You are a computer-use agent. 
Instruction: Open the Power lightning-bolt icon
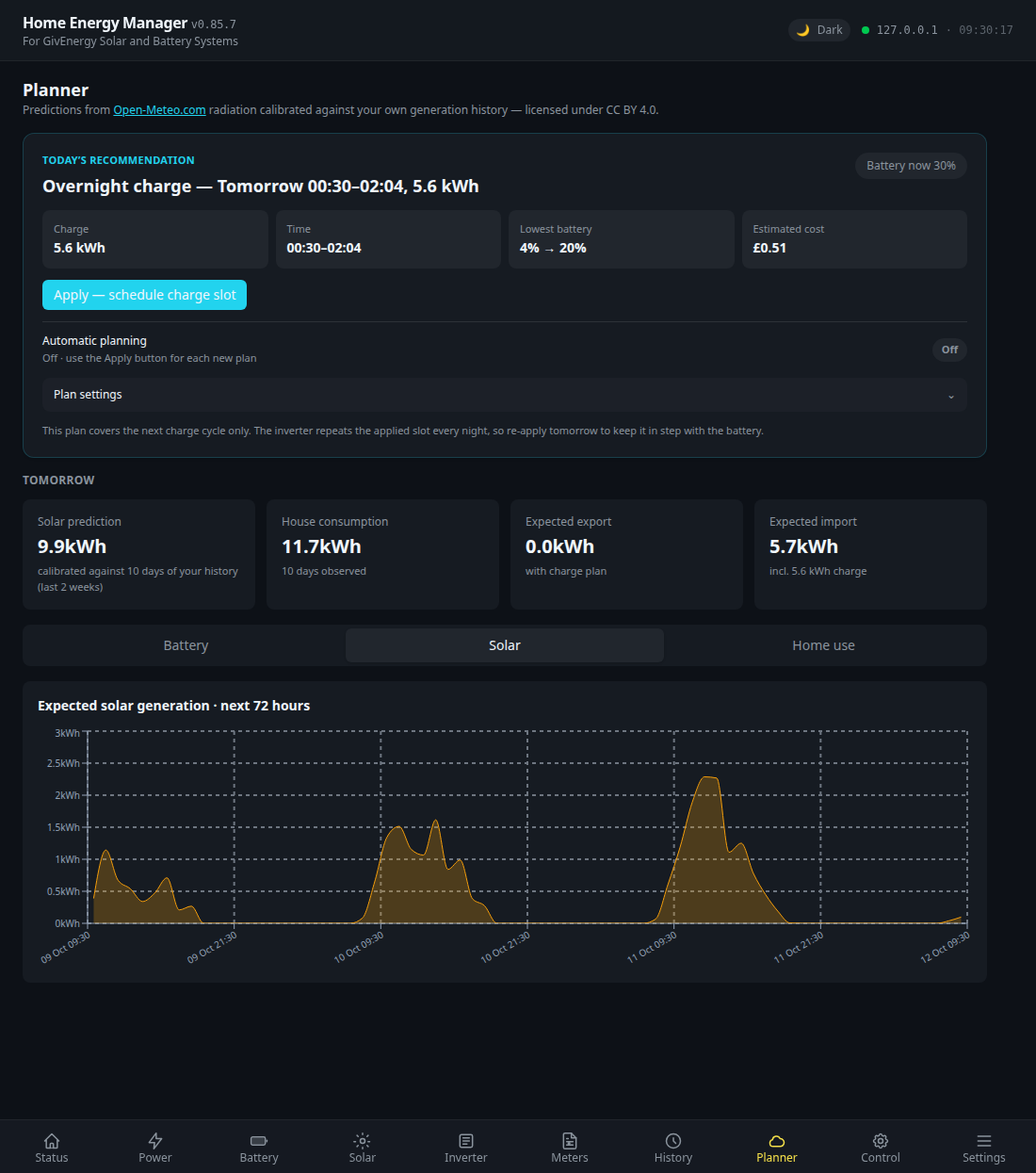(155, 1141)
